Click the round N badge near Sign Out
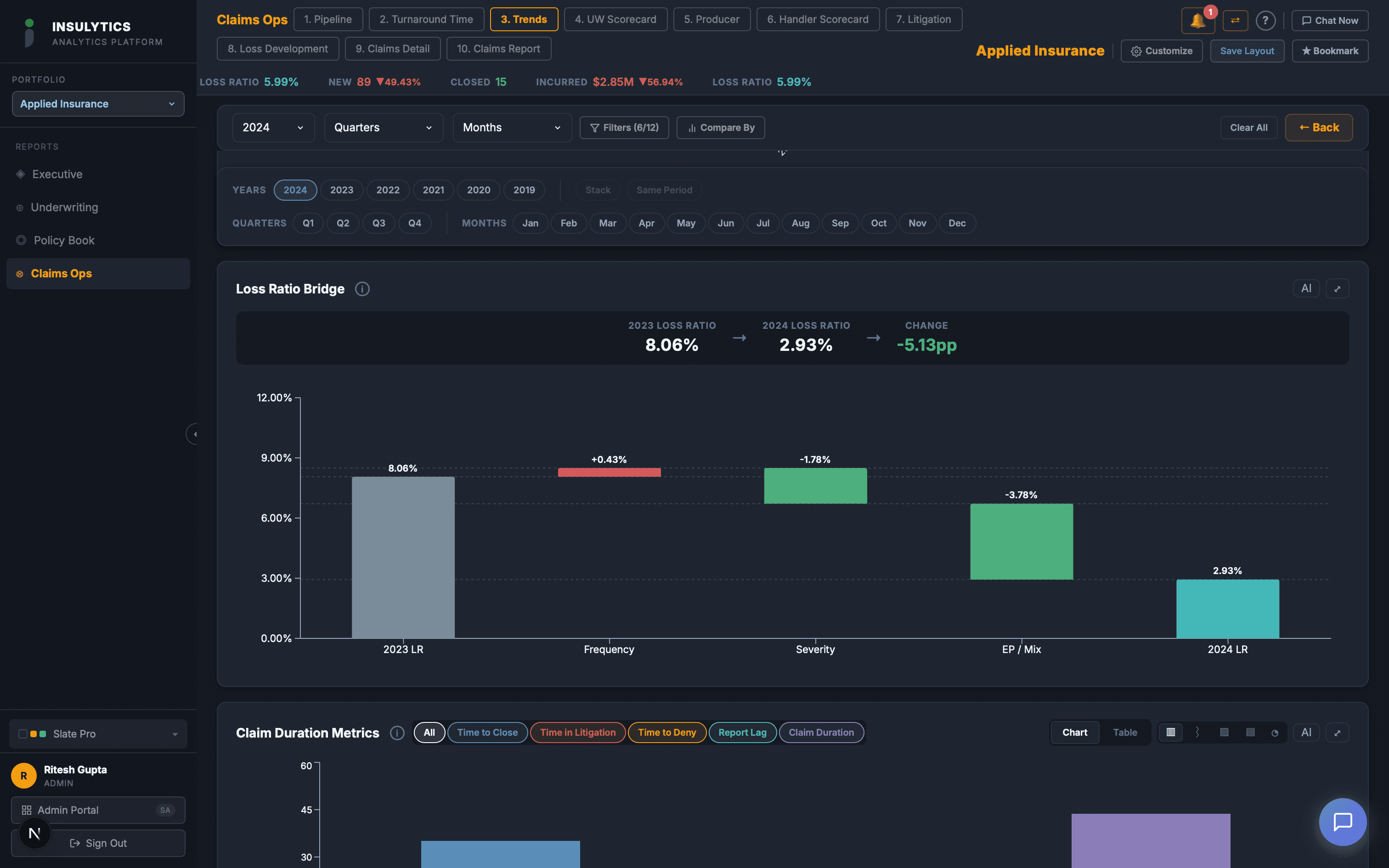Viewport: 1389px width, 868px height. point(34,834)
